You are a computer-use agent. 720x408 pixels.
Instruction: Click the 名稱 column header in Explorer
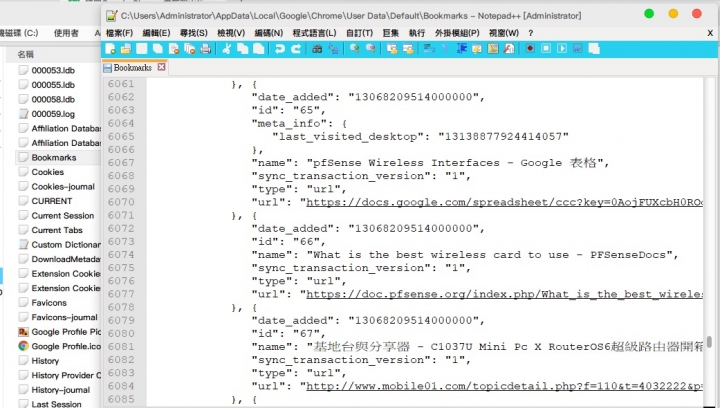pyautogui.click(x=26, y=54)
